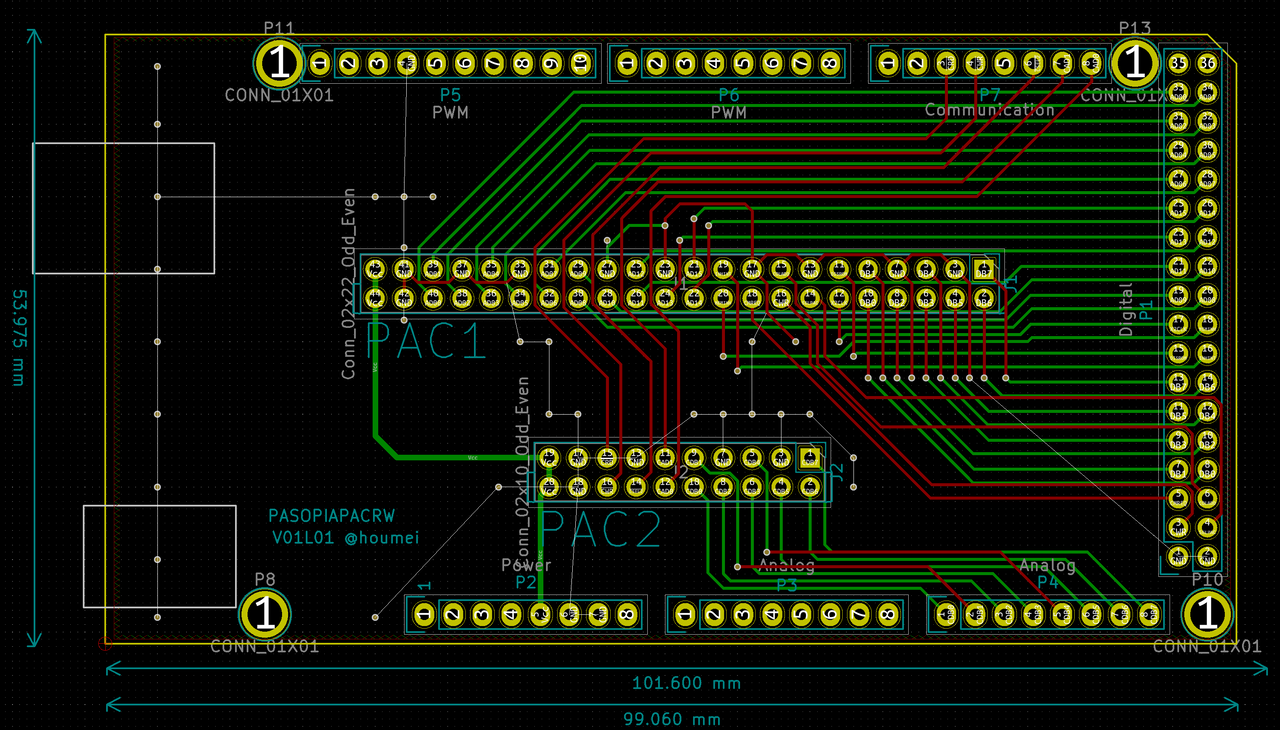This screenshot has width=1280, height=730.
Task: Select the P10 reference label
Action: [x=1208, y=579]
